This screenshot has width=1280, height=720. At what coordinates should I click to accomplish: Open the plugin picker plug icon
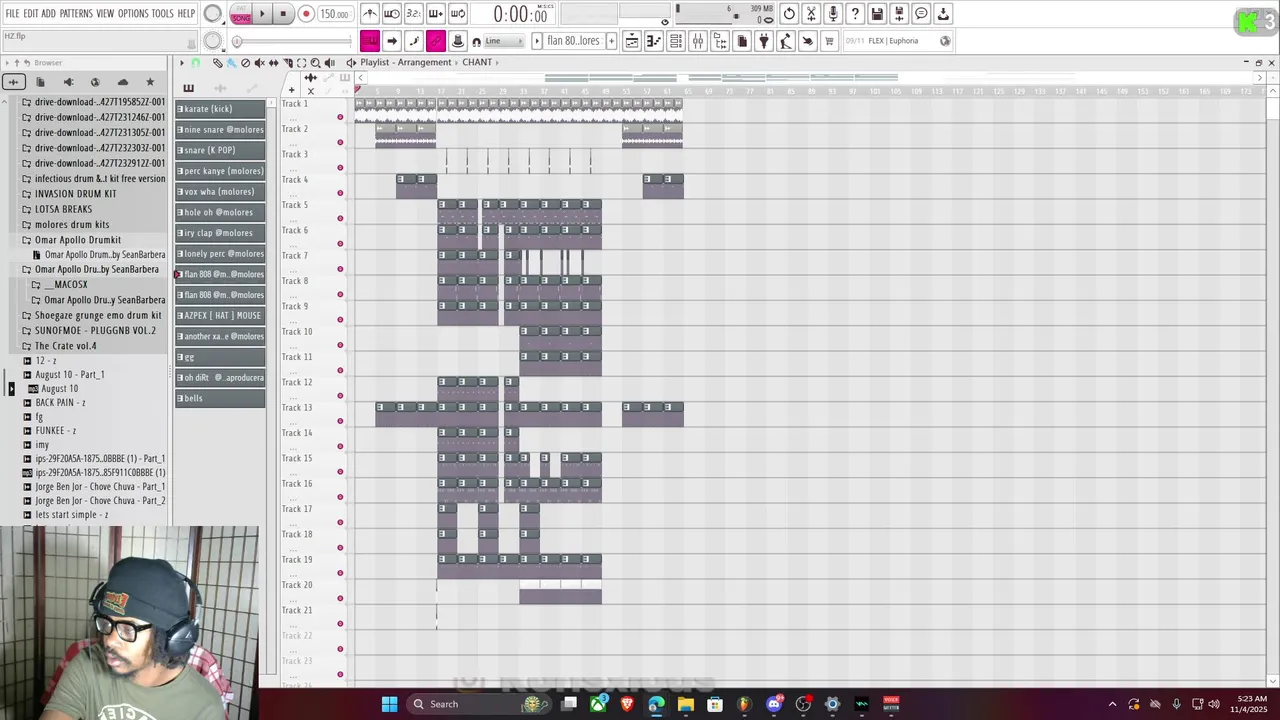pos(764,41)
